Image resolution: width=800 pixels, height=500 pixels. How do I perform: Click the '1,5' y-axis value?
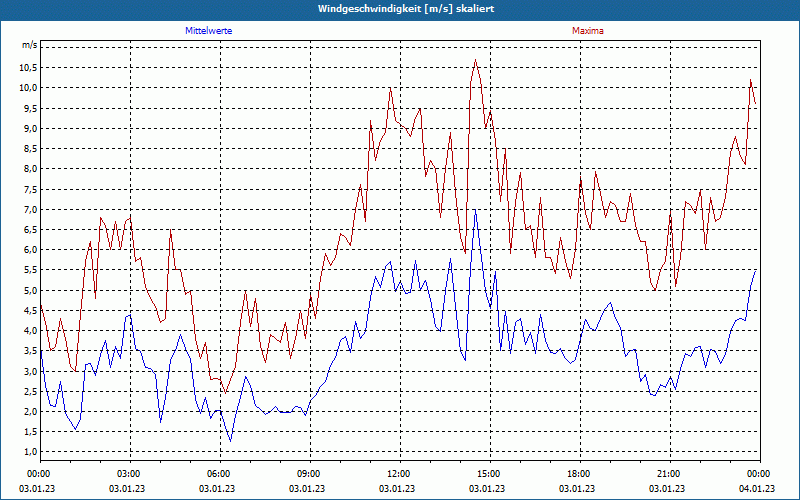pos(31,432)
